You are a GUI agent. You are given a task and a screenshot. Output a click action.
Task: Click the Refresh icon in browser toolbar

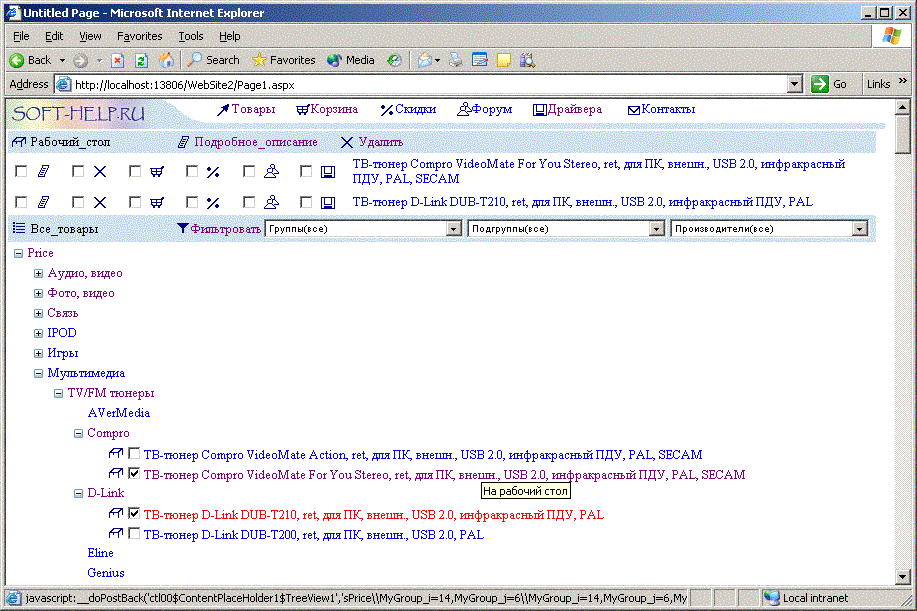click(141, 60)
